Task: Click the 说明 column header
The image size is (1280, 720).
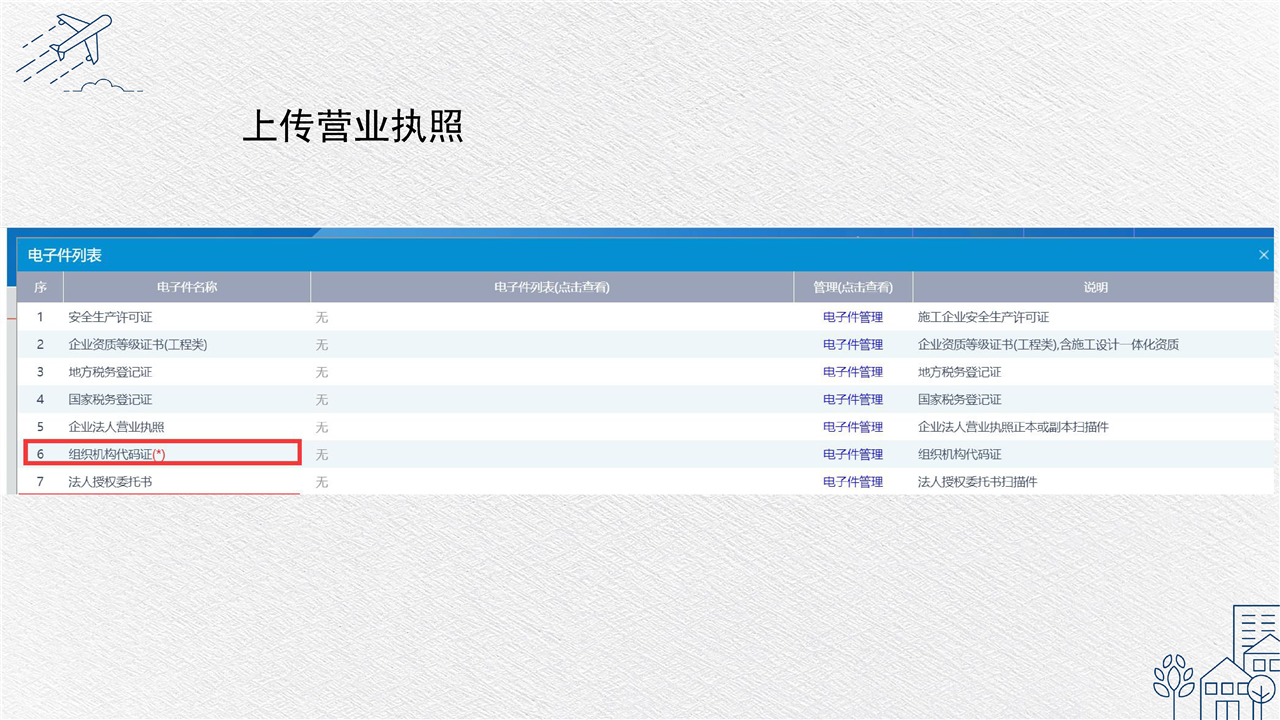Action: click(x=1095, y=287)
